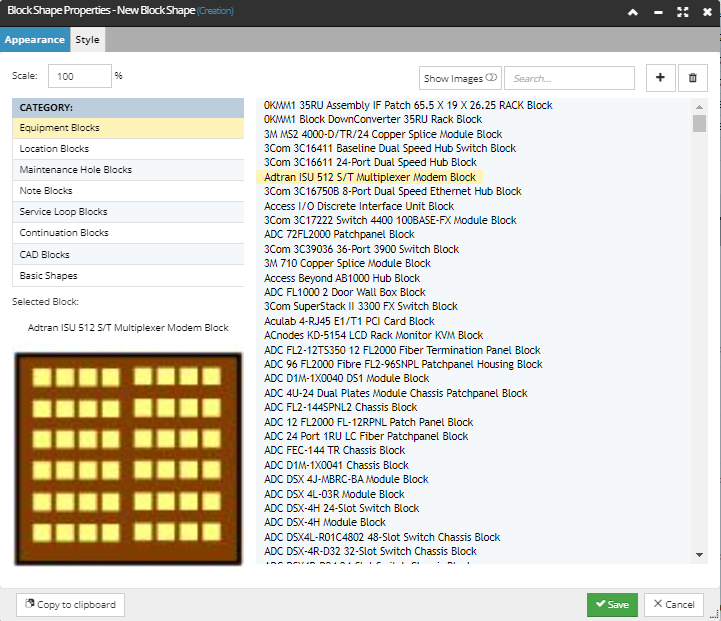
Task: Select Note Blocks category
Action: 128,191
